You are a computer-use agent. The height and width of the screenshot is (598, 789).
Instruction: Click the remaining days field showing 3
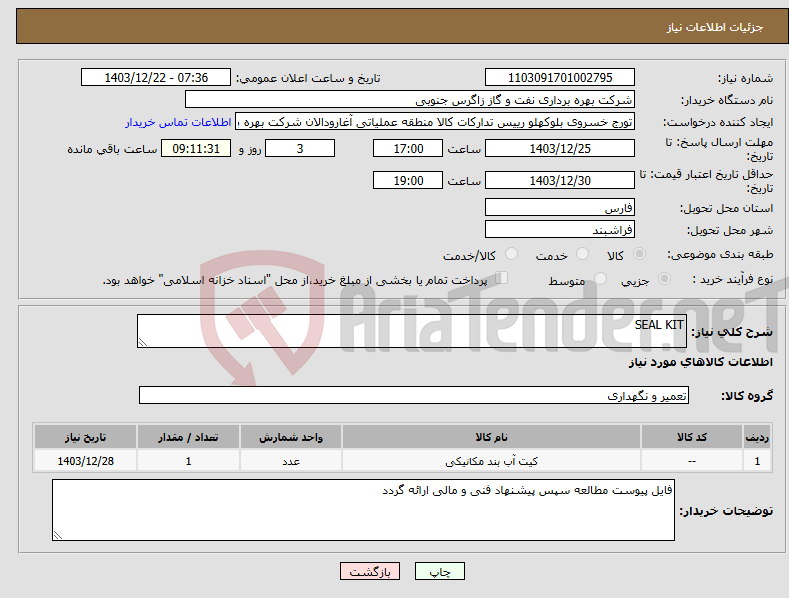point(300,148)
